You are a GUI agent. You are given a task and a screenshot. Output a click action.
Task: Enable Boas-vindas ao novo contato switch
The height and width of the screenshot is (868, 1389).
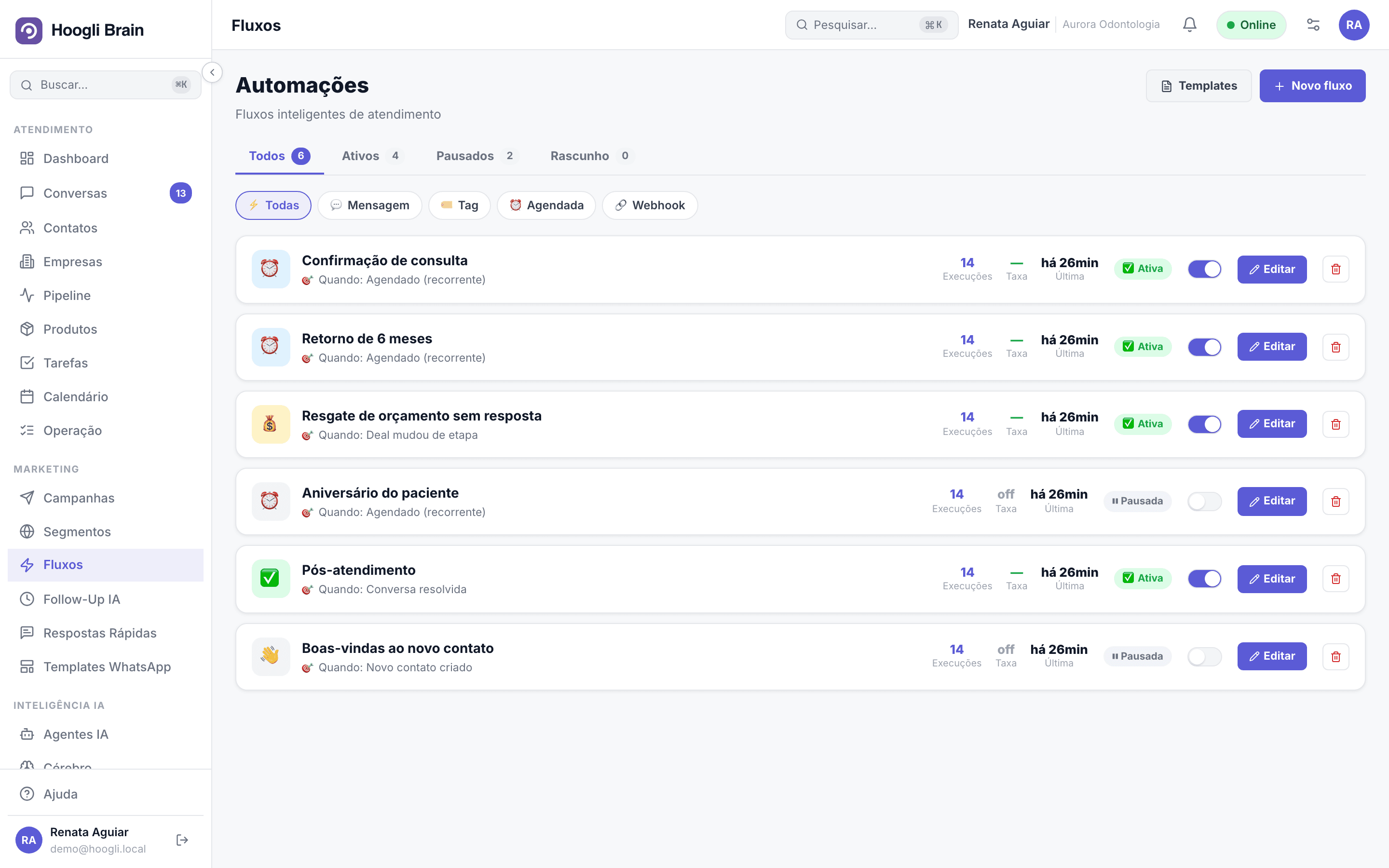coord(1204,656)
